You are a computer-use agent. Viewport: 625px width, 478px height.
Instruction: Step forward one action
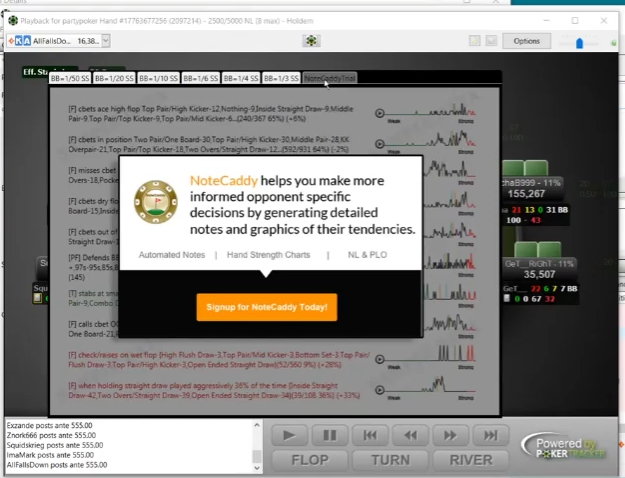[450, 435]
